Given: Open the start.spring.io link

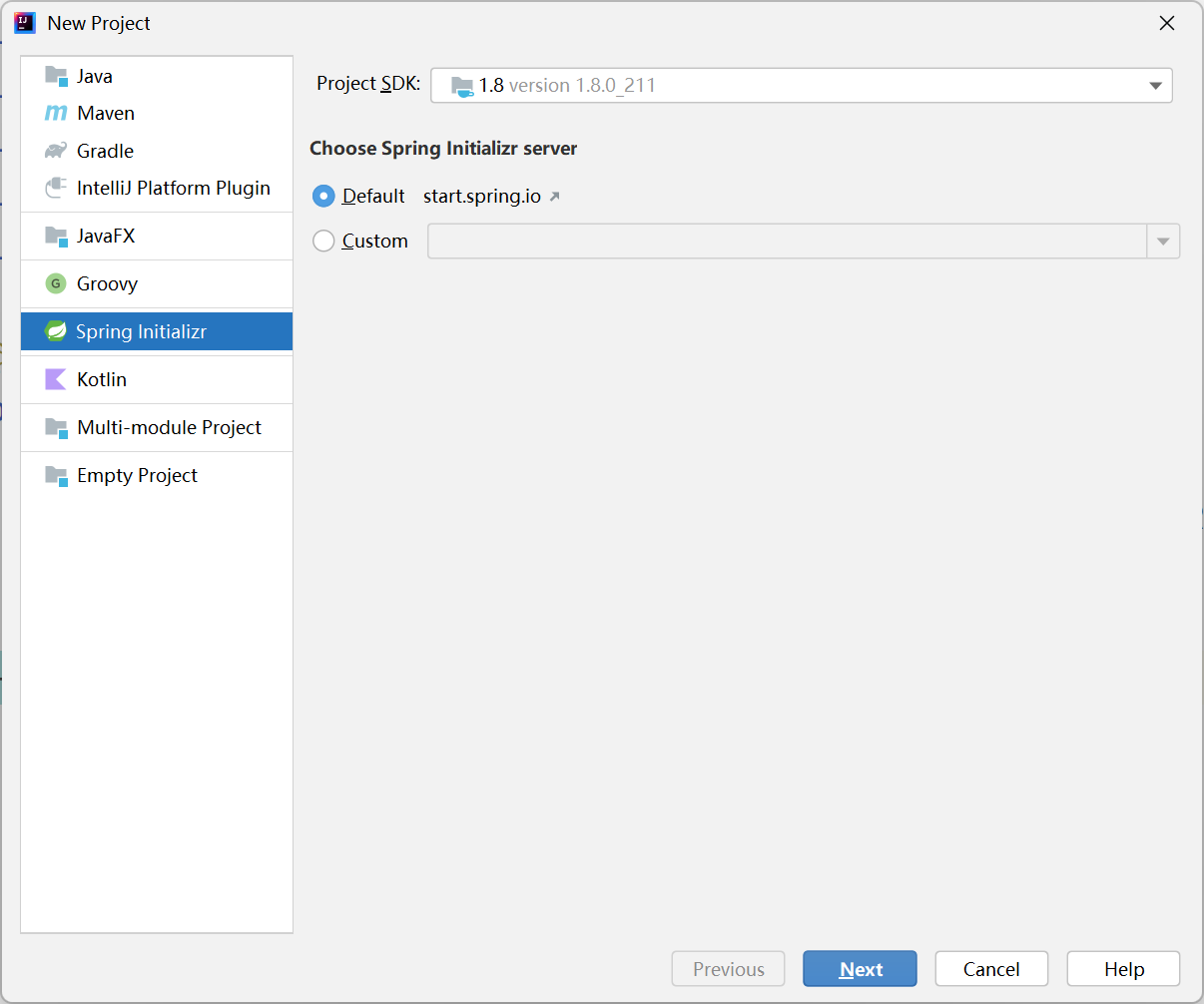Looking at the screenshot, I should point(482,197).
